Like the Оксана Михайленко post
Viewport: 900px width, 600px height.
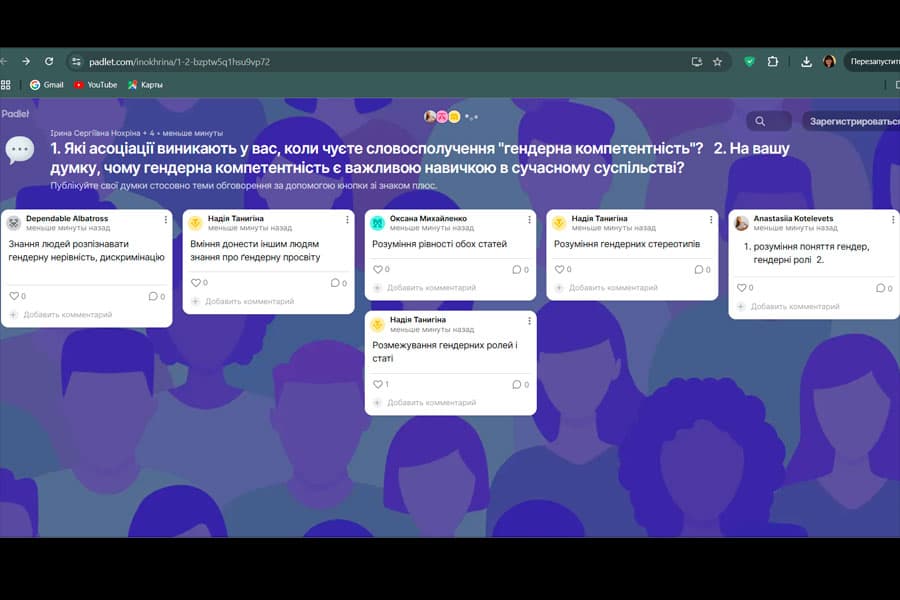click(378, 269)
